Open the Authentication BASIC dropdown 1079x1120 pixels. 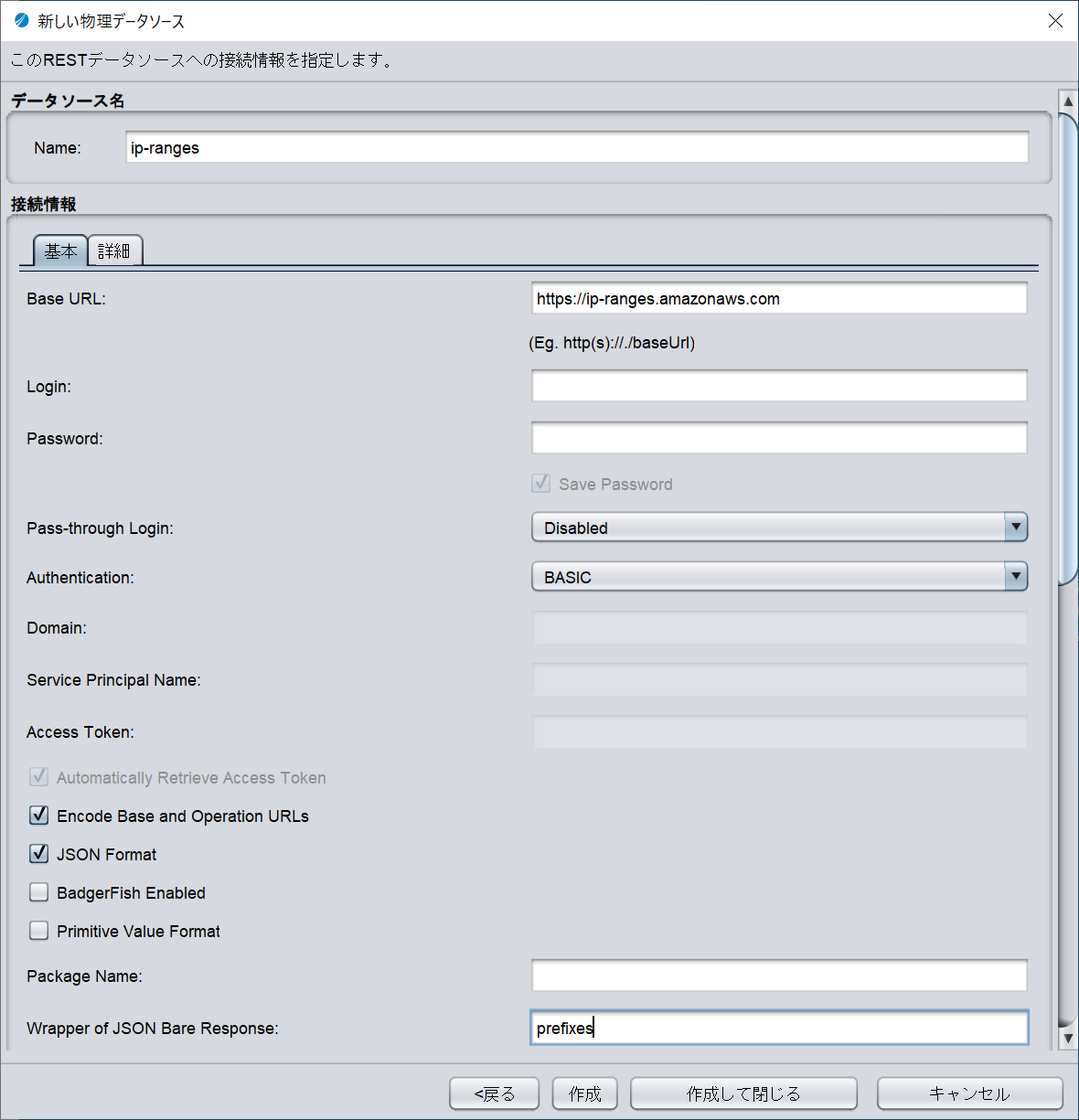coord(779,577)
